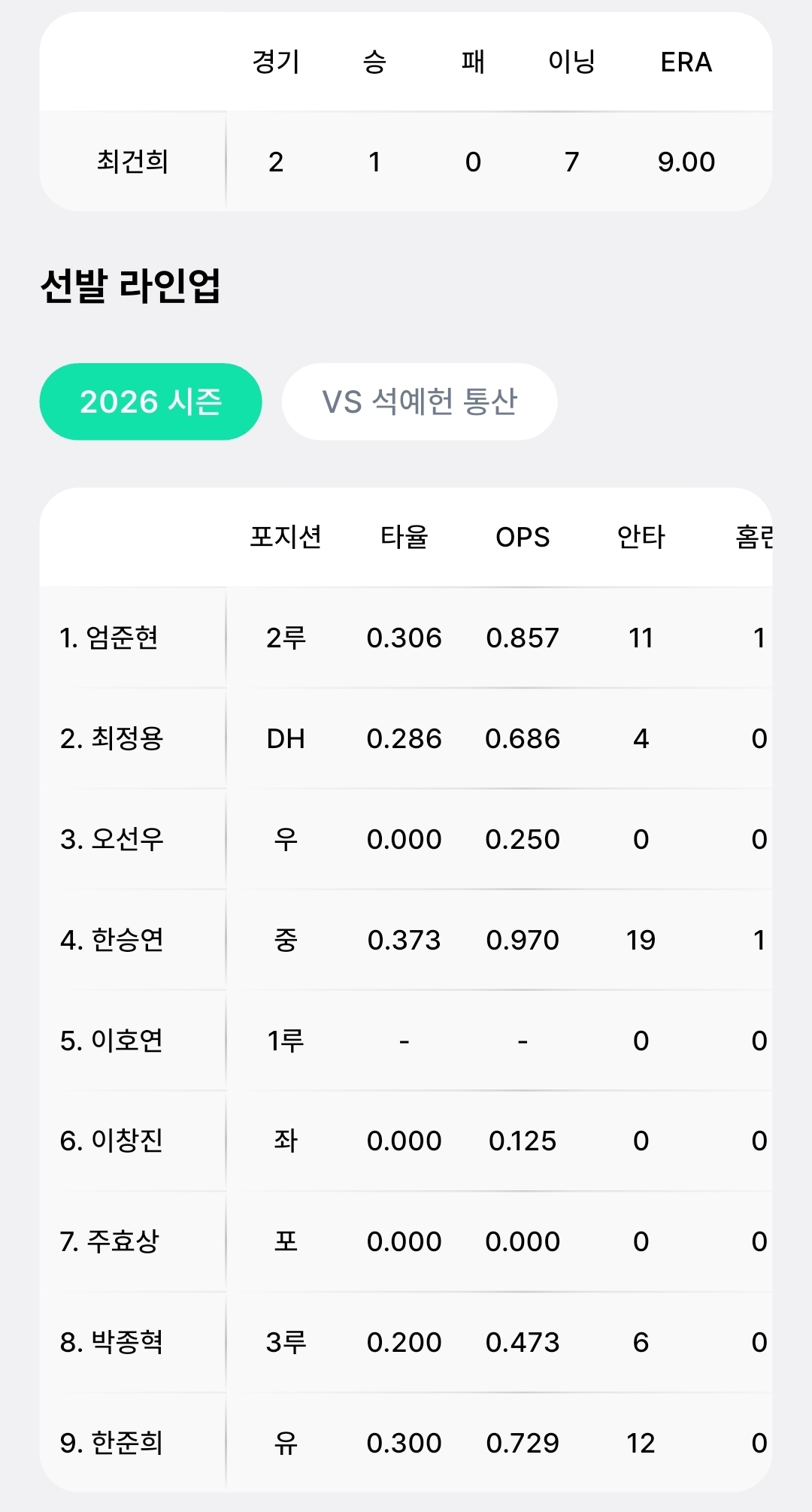Tap sixth batter 이창진
Screen dimensions: 812x1512
tap(112, 1141)
